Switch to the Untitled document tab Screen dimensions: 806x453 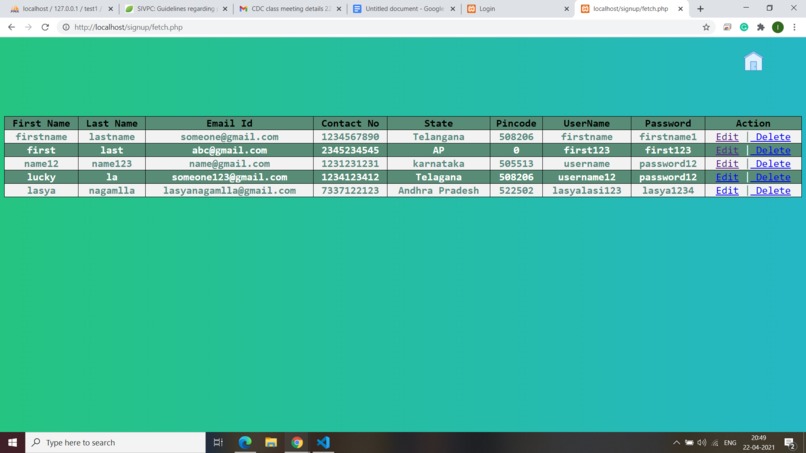pyautogui.click(x=404, y=9)
